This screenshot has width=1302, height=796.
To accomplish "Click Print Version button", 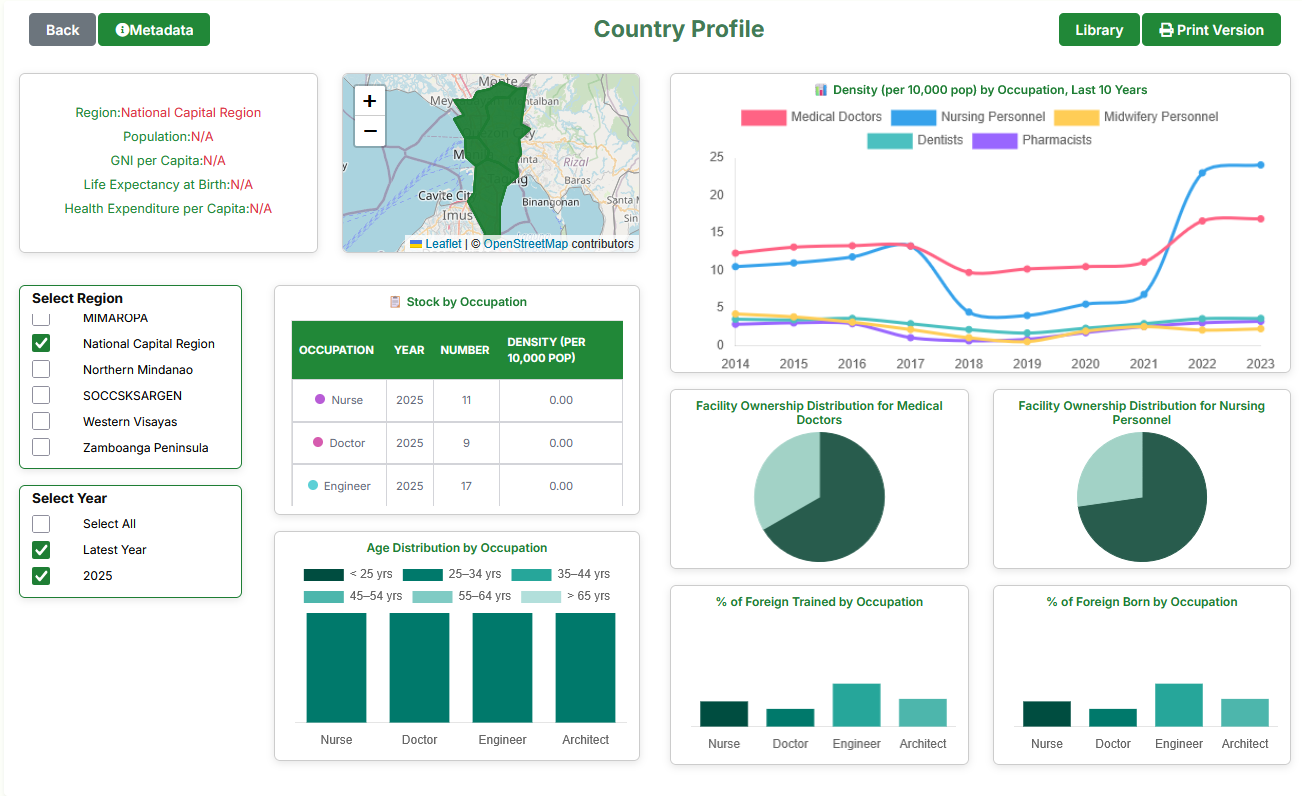I will click(x=1211, y=30).
